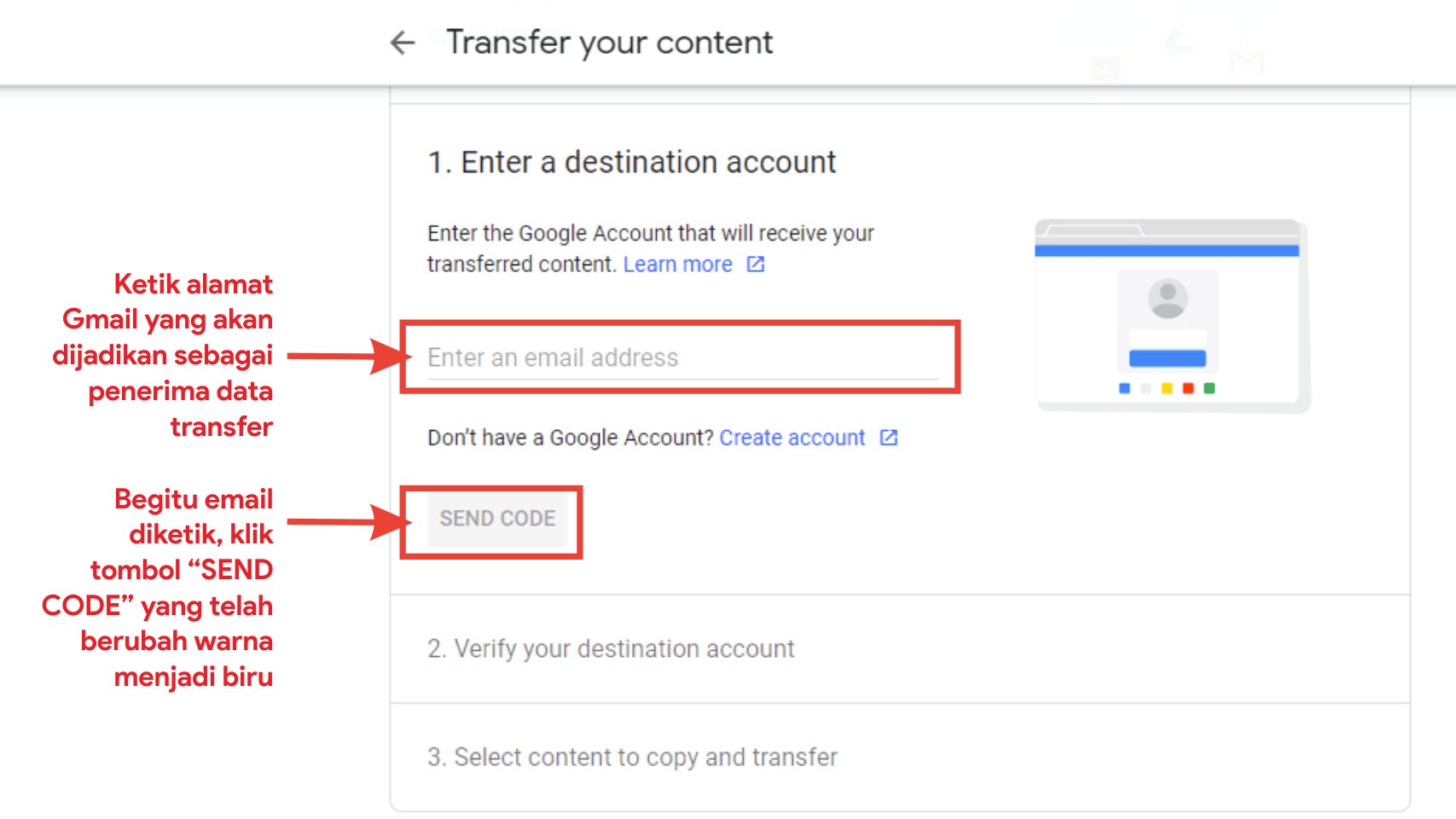
Task: Click the back arrow beside Transfer your content
Action: pos(403,43)
